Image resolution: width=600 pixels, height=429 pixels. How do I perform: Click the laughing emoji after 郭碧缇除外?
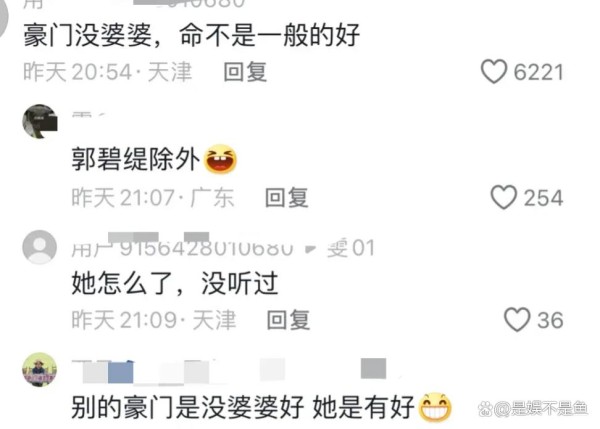click(x=220, y=159)
